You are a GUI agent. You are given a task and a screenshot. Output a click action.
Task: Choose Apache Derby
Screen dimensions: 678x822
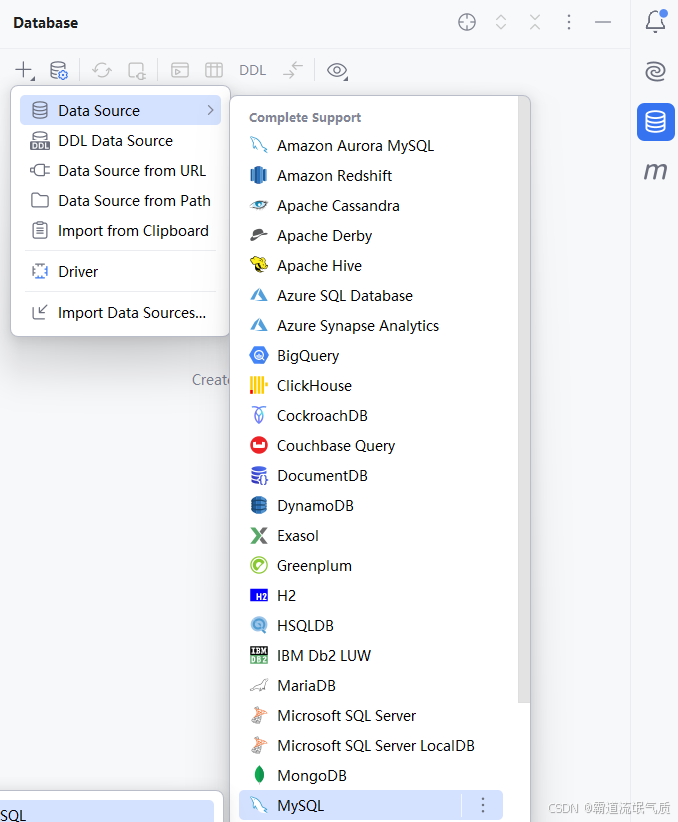coord(371,236)
